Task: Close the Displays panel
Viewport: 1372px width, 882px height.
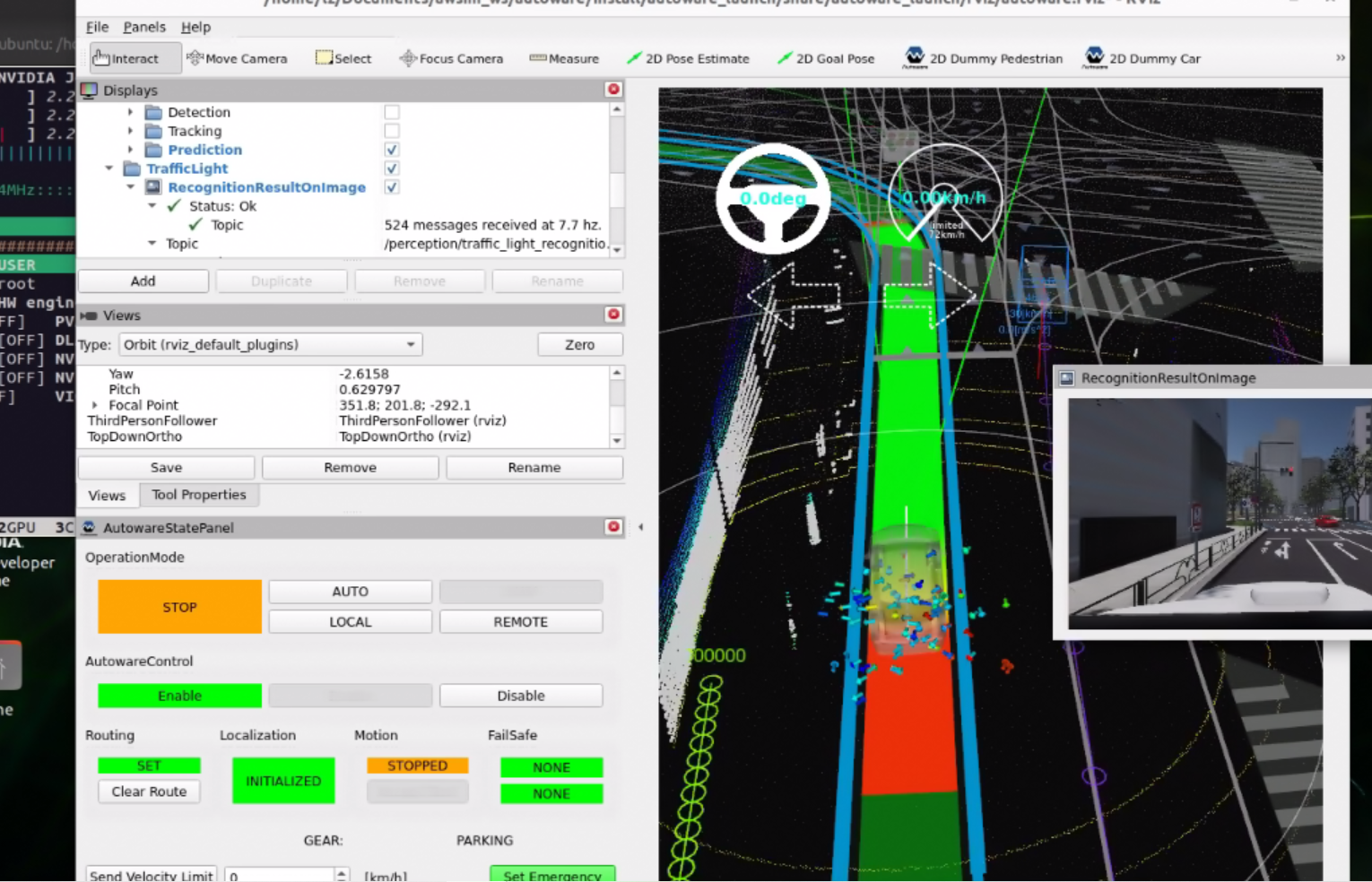Action: click(x=613, y=90)
